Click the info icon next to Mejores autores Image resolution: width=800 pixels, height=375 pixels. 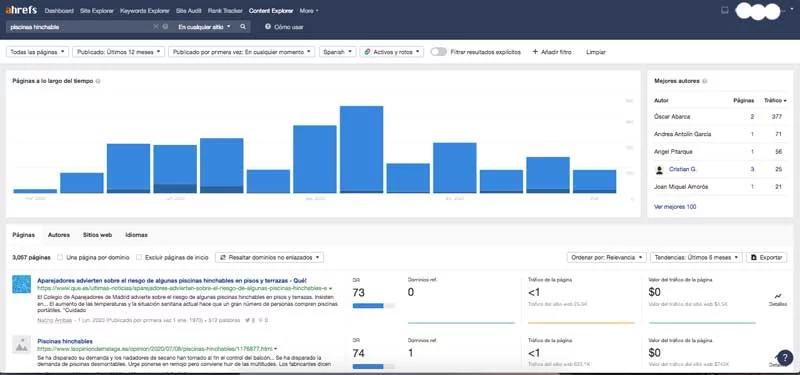point(705,81)
